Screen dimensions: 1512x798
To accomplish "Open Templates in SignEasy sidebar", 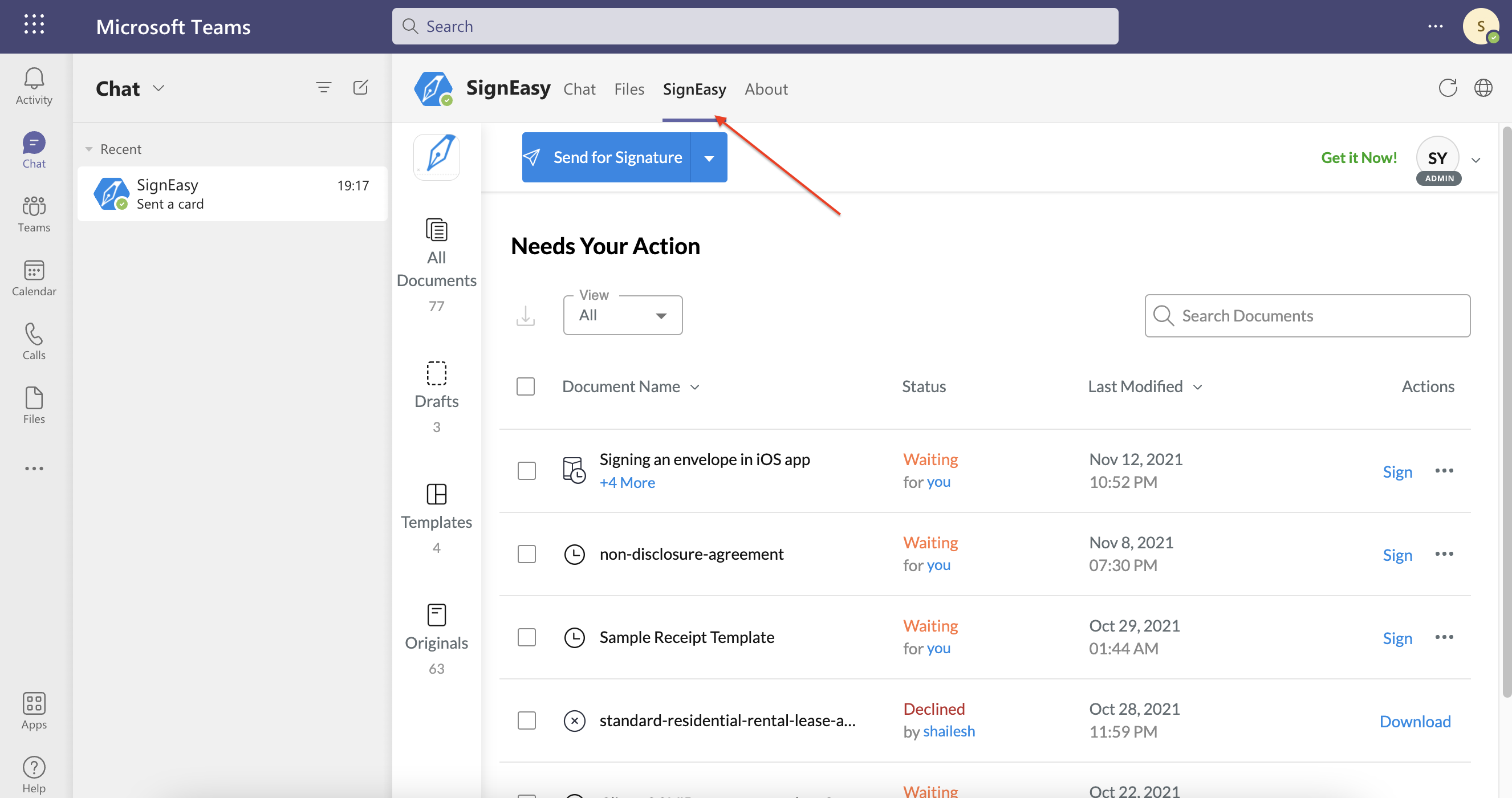I will tap(436, 519).
